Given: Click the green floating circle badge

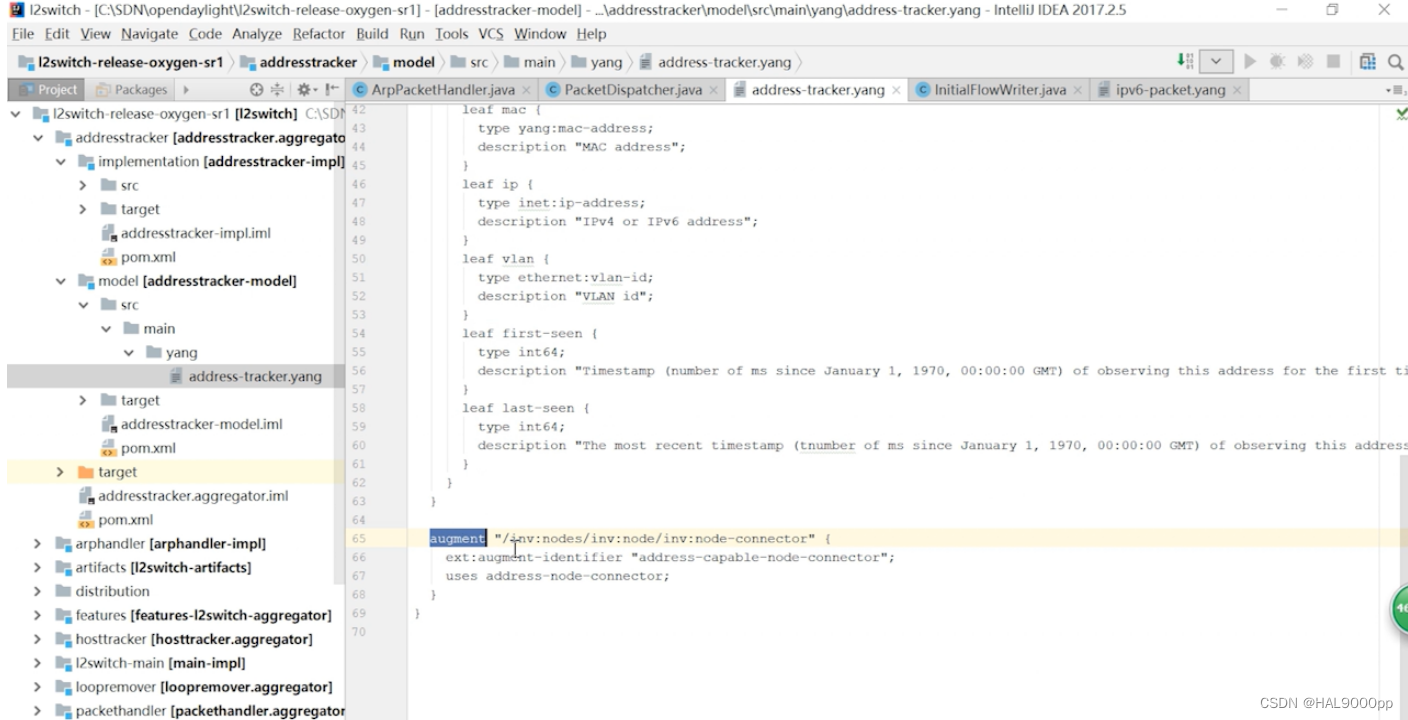Looking at the screenshot, I should (x=1400, y=607).
